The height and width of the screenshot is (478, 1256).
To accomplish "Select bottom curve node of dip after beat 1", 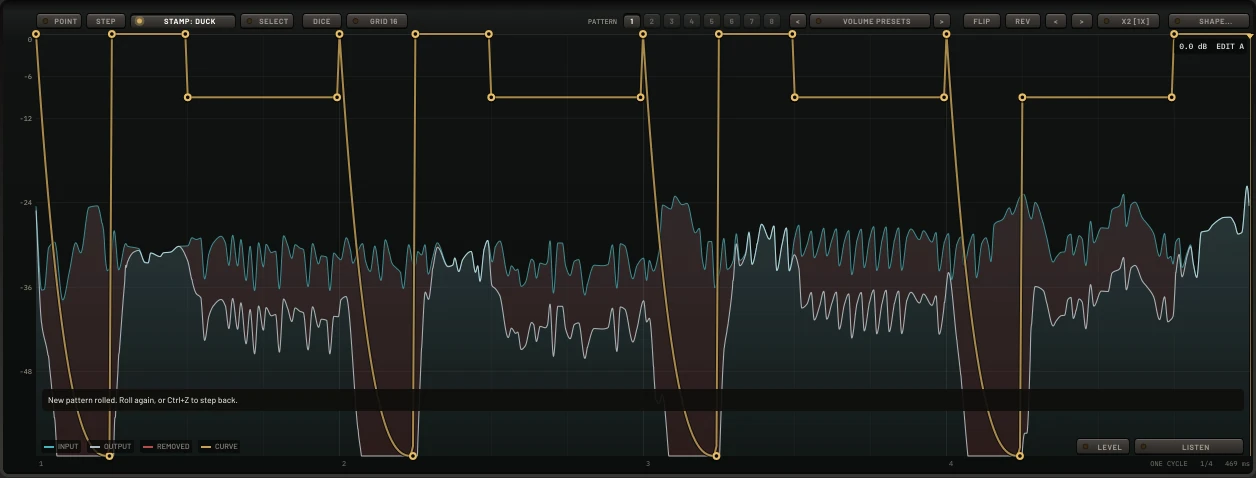I will 110,456.
